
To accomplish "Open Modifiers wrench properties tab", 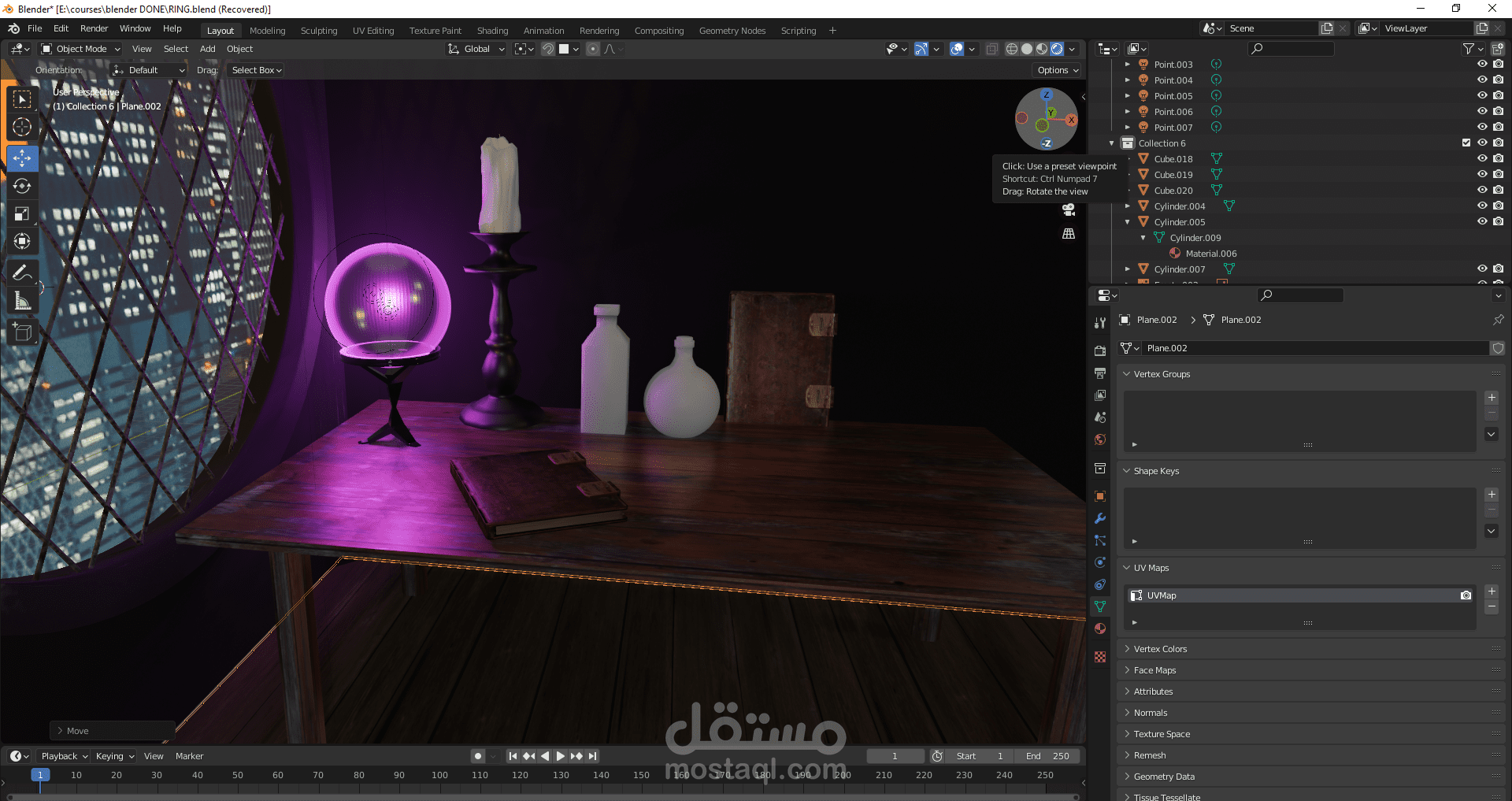I will pyautogui.click(x=1100, y=518).
